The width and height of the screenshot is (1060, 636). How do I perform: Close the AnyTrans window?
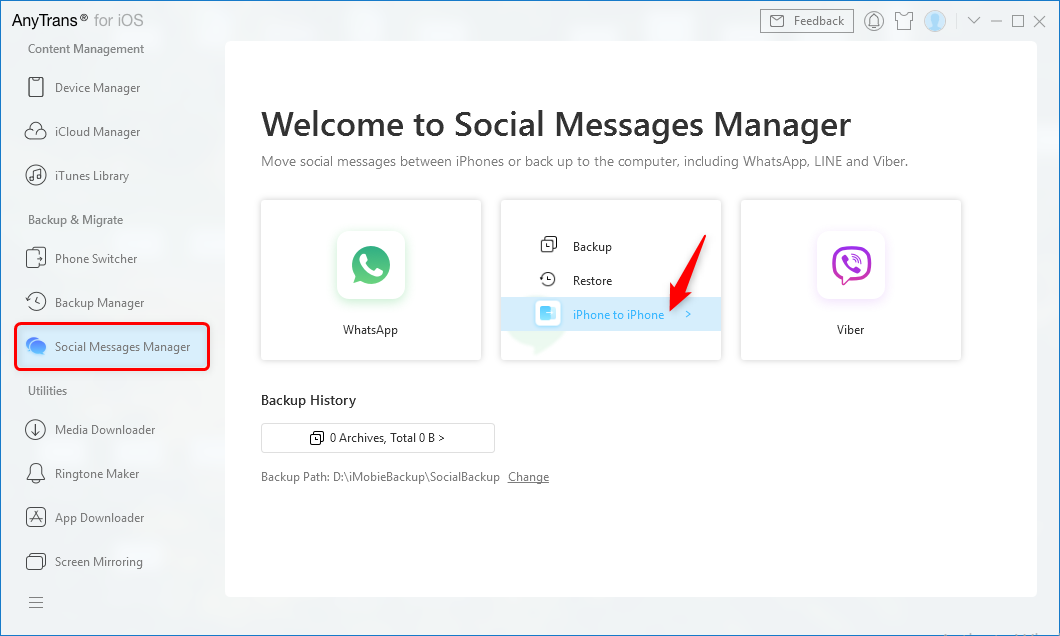(1040, 22)
